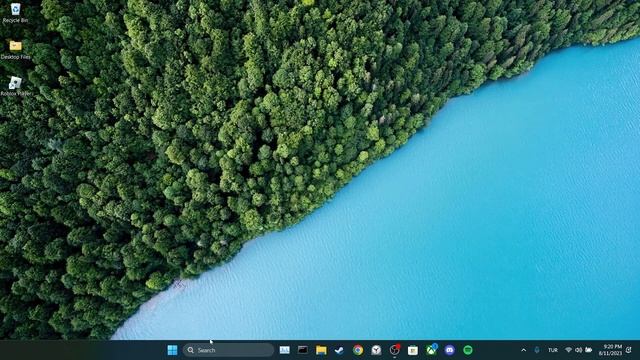The width and height of the screenshot is (640, 360).
Task: Select the Desktop Files folder icon
Action: click(x=16, y=49)
